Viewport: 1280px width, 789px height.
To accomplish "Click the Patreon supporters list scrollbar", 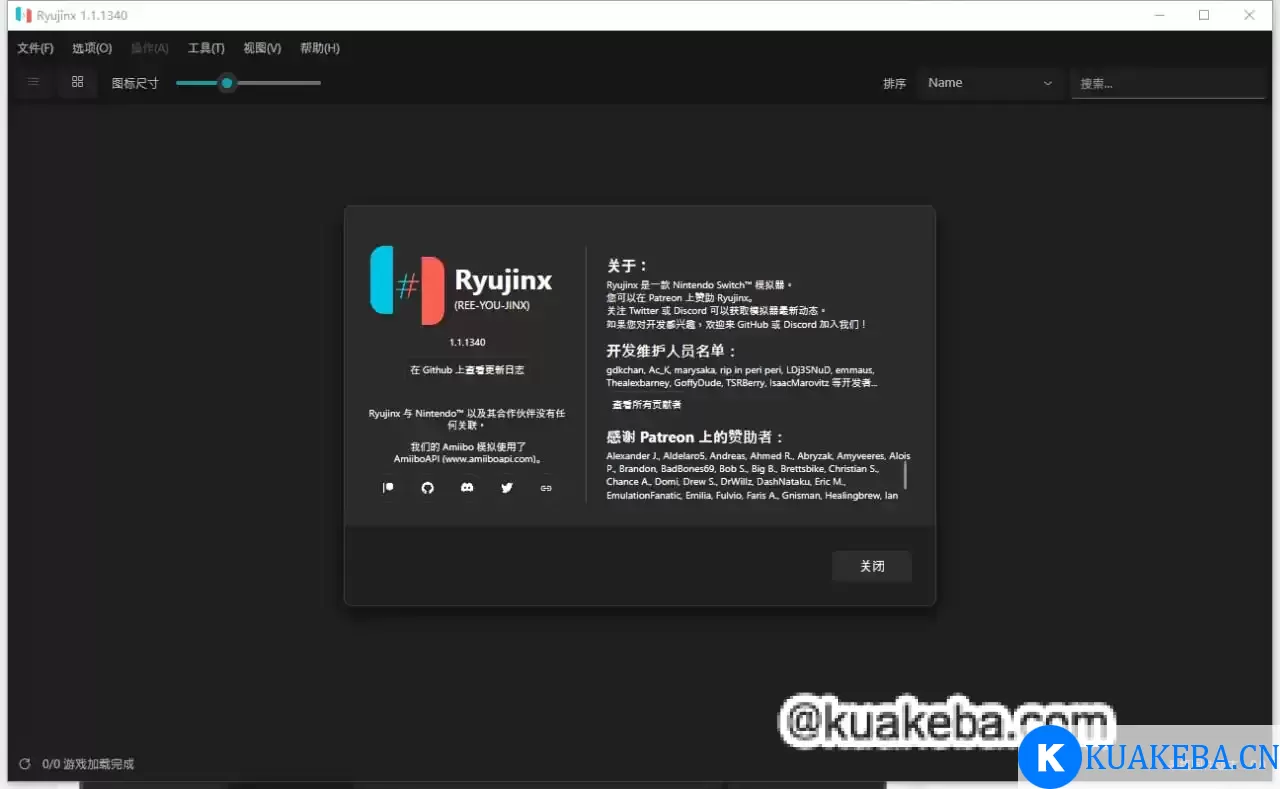I will 906,474.
